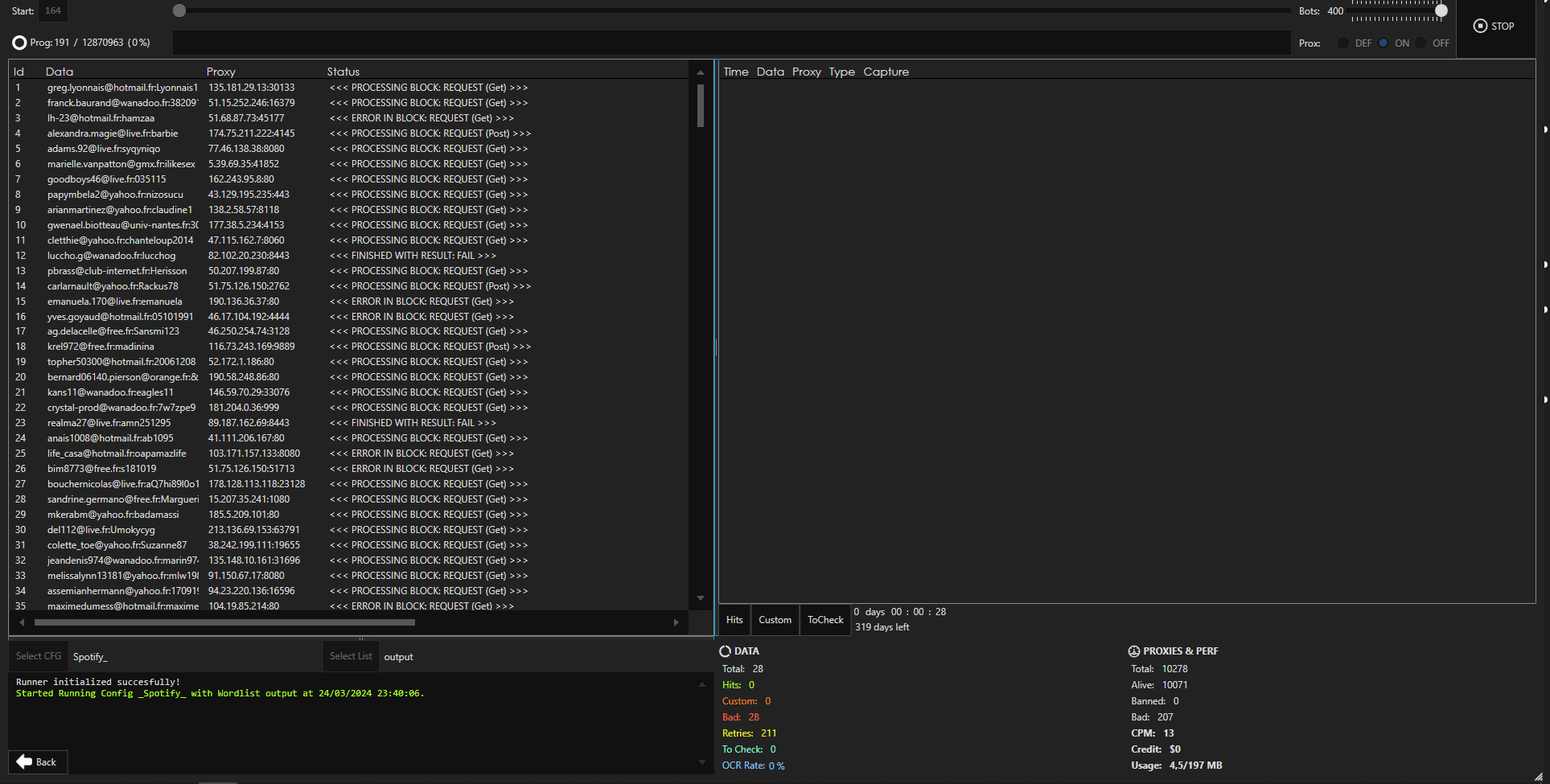Click the STOP runner button
The width and height of the screenshot is (1550, 784).
pos(1494,27)
